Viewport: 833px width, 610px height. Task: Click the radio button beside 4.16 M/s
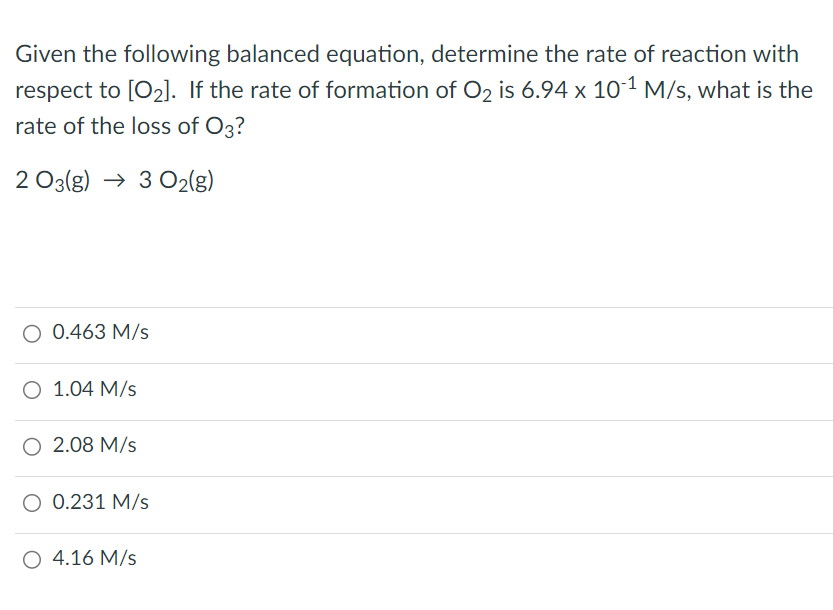(31, 559)
